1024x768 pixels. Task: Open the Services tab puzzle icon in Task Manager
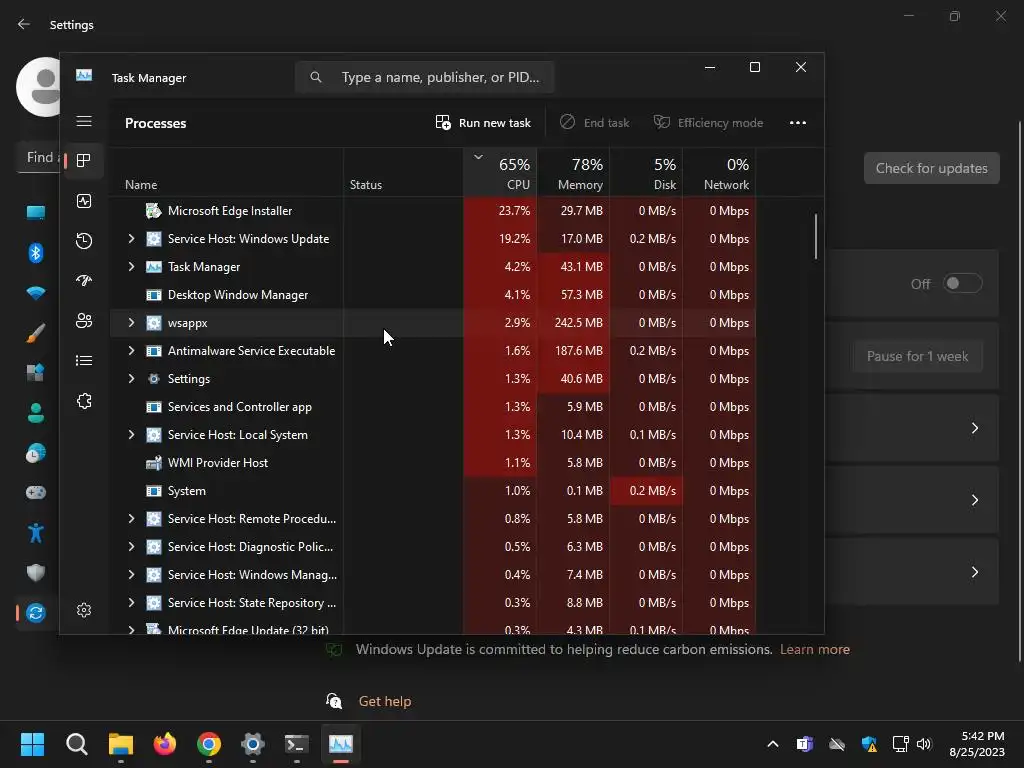pyautogui.click(x=84, y=401)
